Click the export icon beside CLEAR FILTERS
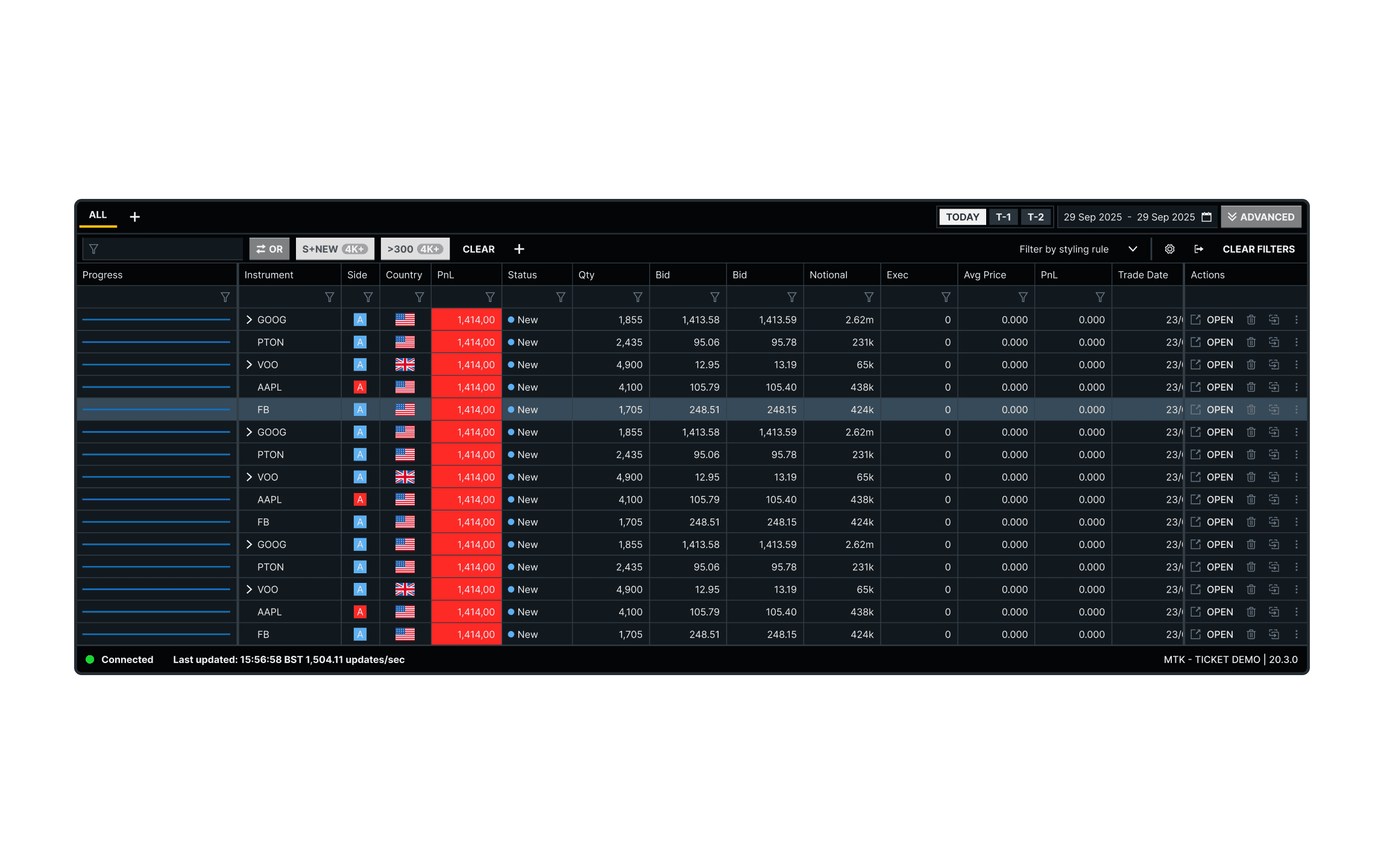This screenshot has height=868, width=1384. (1198, 249)
